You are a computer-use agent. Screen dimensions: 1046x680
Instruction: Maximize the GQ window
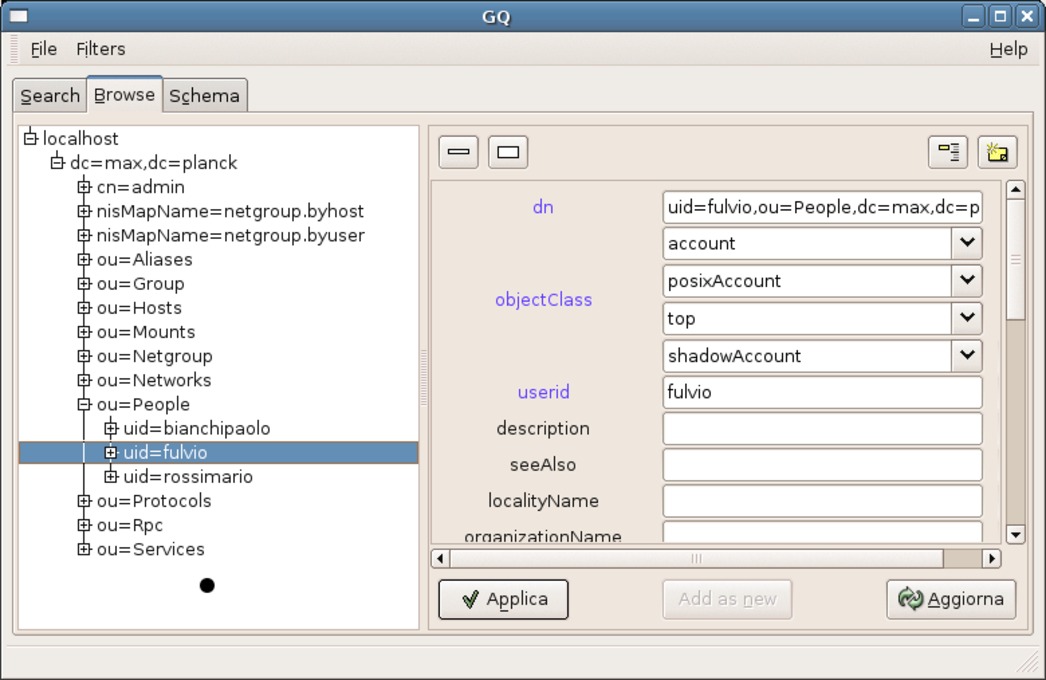1000,16
